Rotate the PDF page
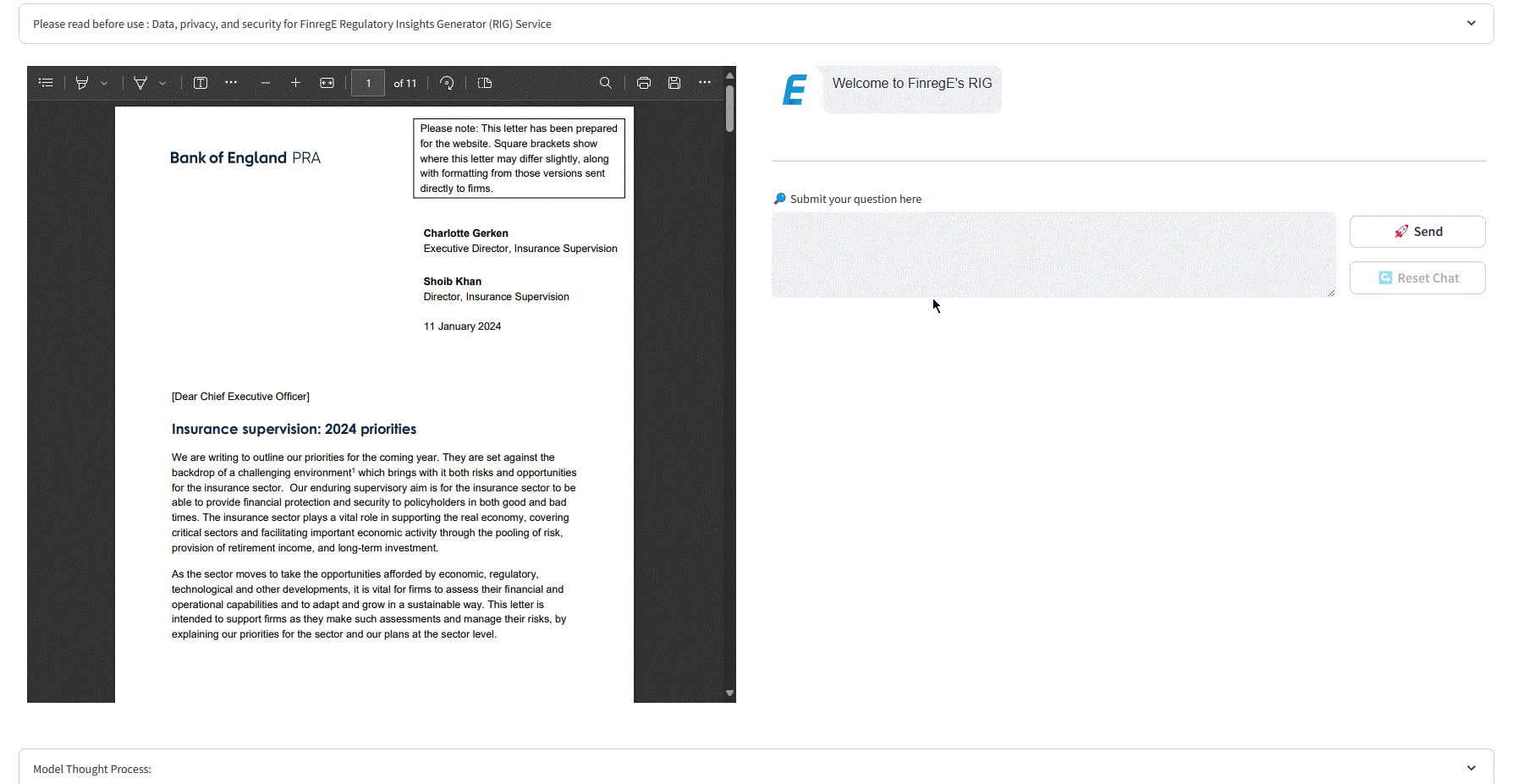 coord(447,83)
